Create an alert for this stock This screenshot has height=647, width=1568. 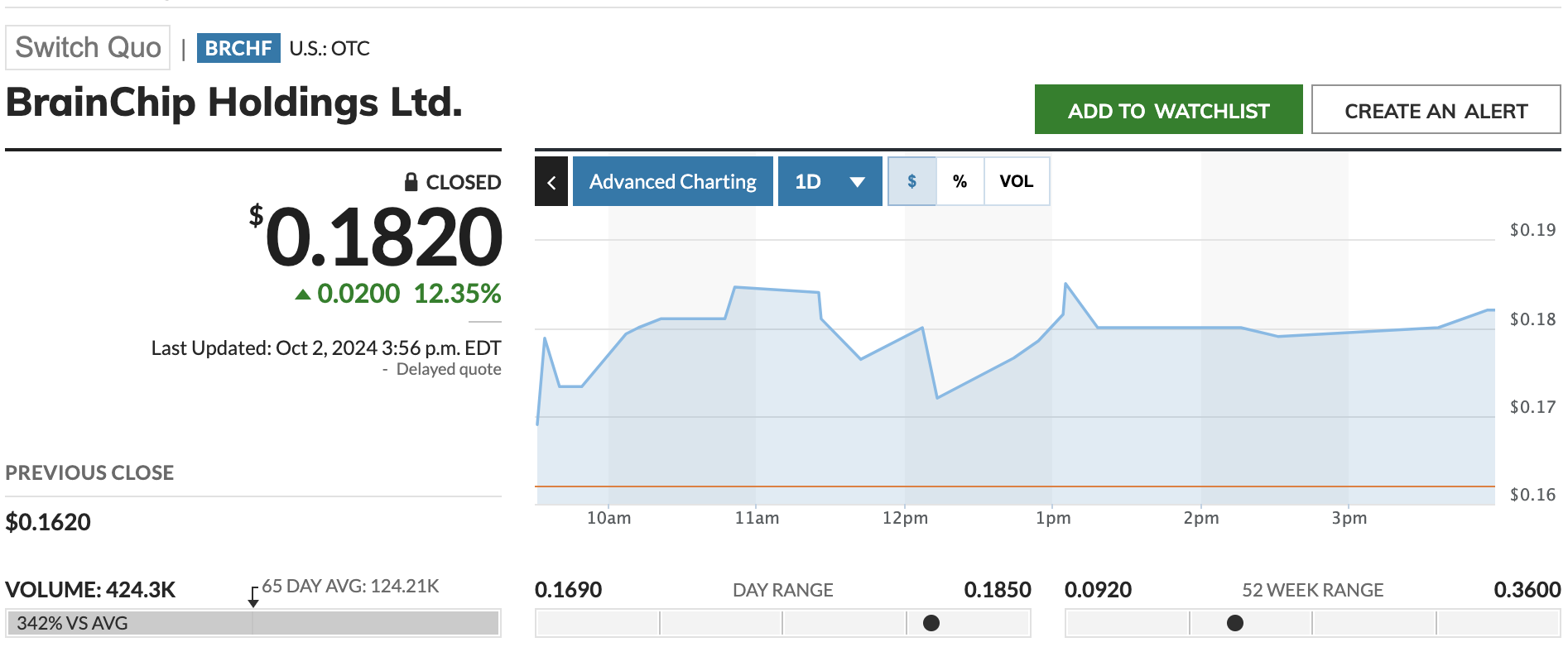1436,110
